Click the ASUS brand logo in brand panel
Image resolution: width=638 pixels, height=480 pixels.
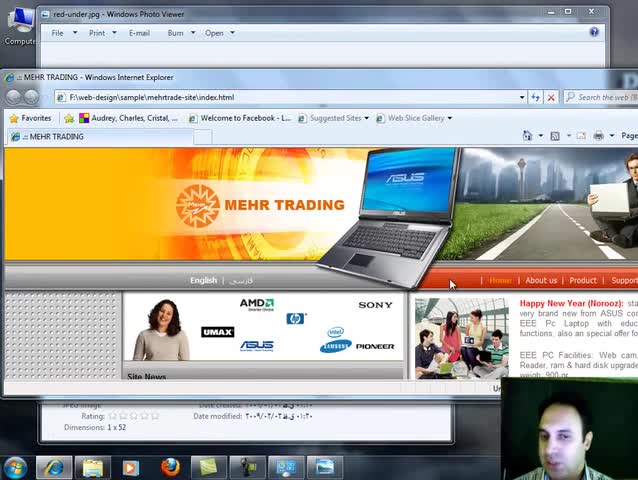(x=257, y=346)
